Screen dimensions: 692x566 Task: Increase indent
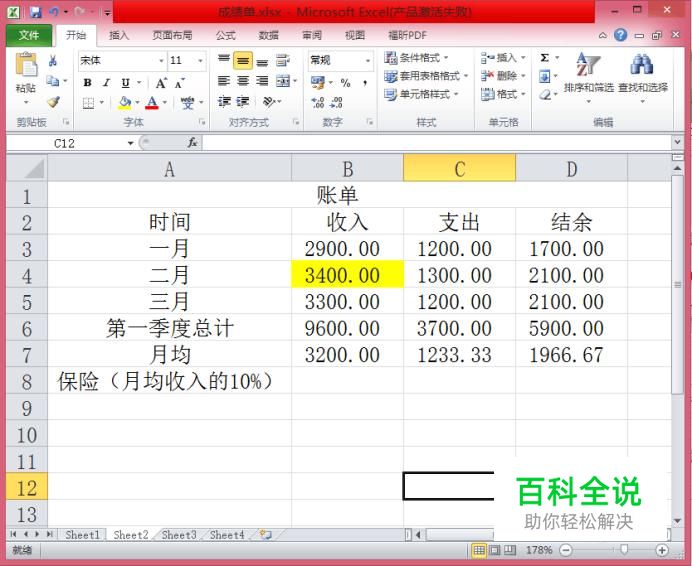pyautogui.click(x=243, y=102)
